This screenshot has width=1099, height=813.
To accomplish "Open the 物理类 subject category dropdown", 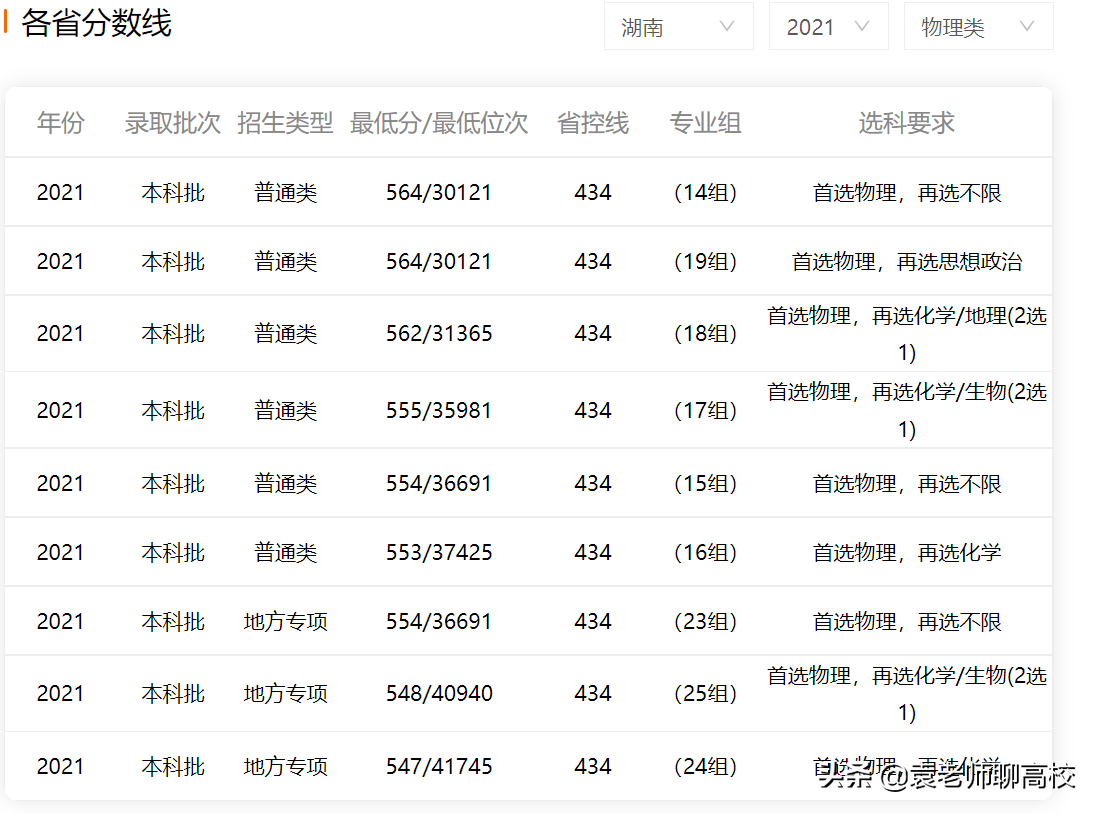I will click(x=978, y=26).
